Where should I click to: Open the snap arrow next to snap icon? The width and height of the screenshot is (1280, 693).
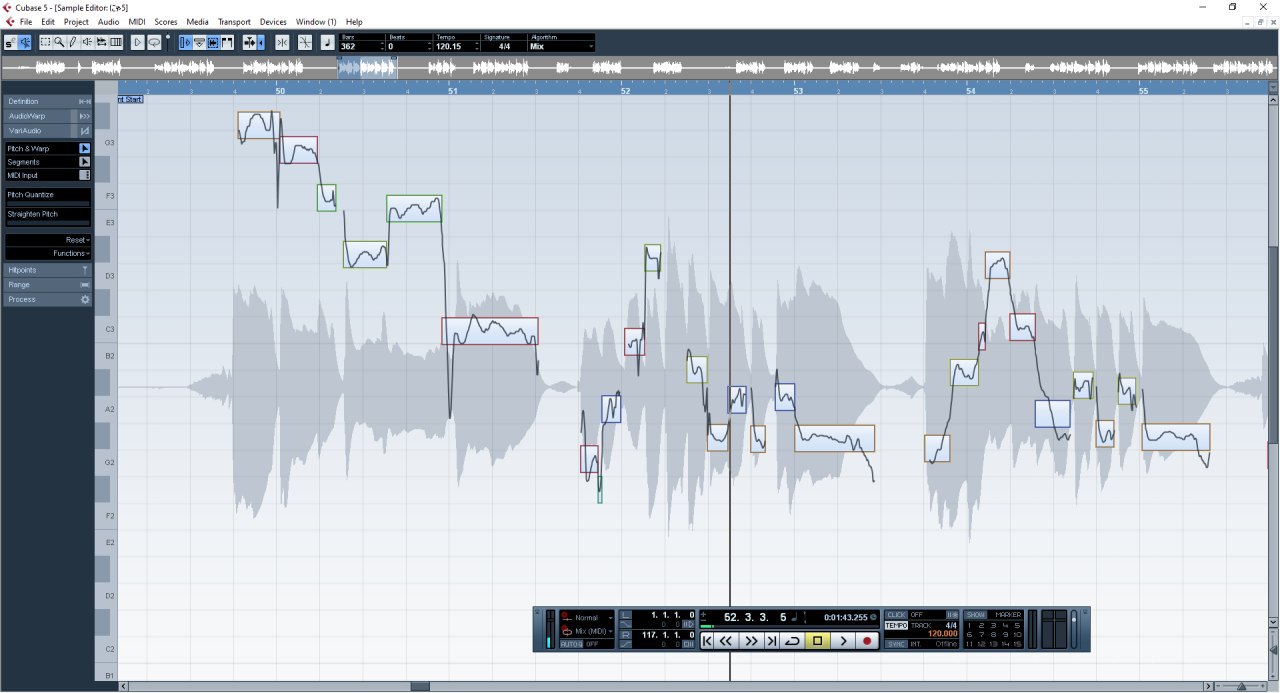point(261,43)
